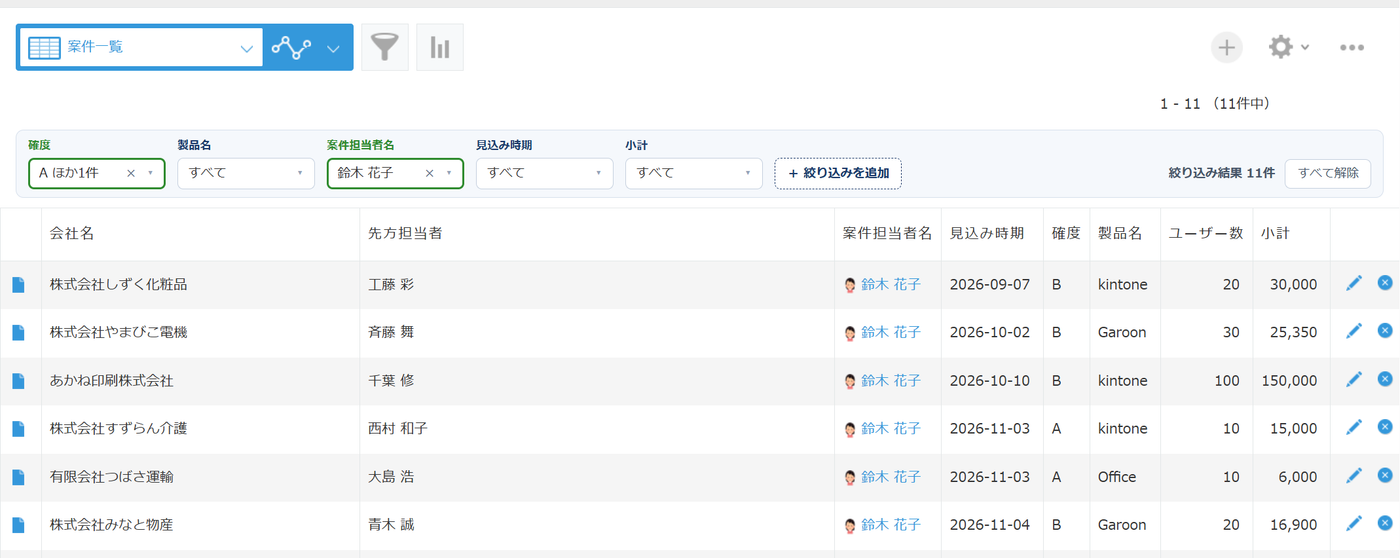Click すべて解除 button

[x=1328, y=173]
